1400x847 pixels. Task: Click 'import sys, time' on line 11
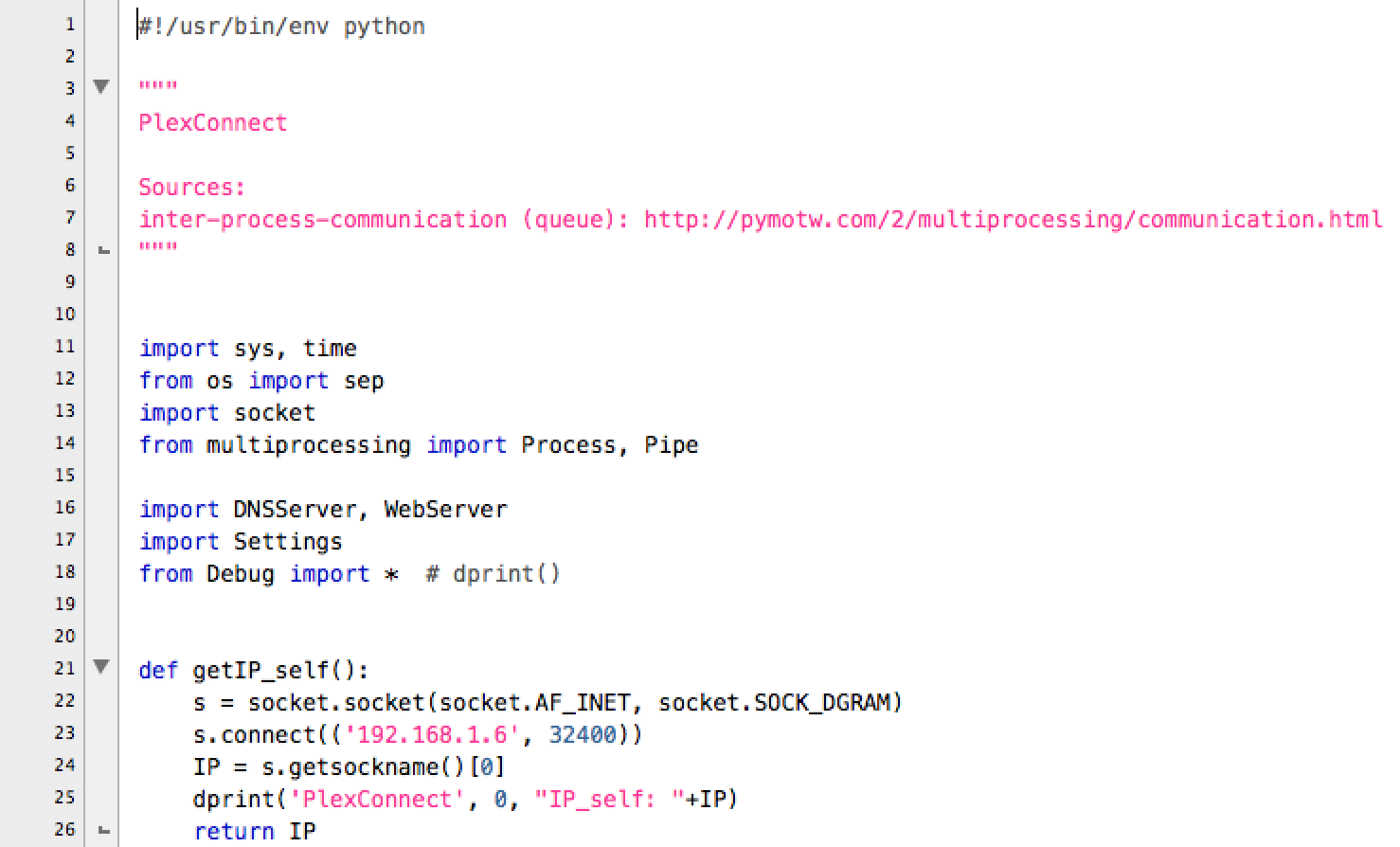248,349
